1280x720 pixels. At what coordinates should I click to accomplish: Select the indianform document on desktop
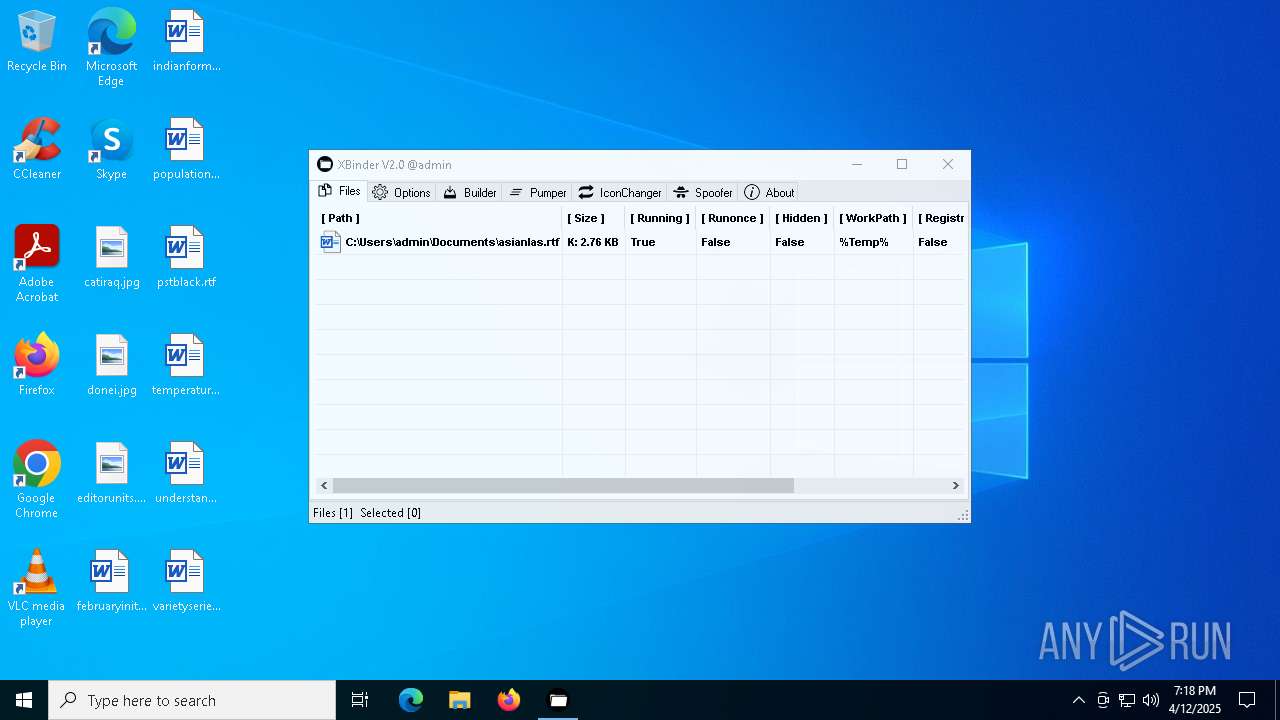point(186,42)
